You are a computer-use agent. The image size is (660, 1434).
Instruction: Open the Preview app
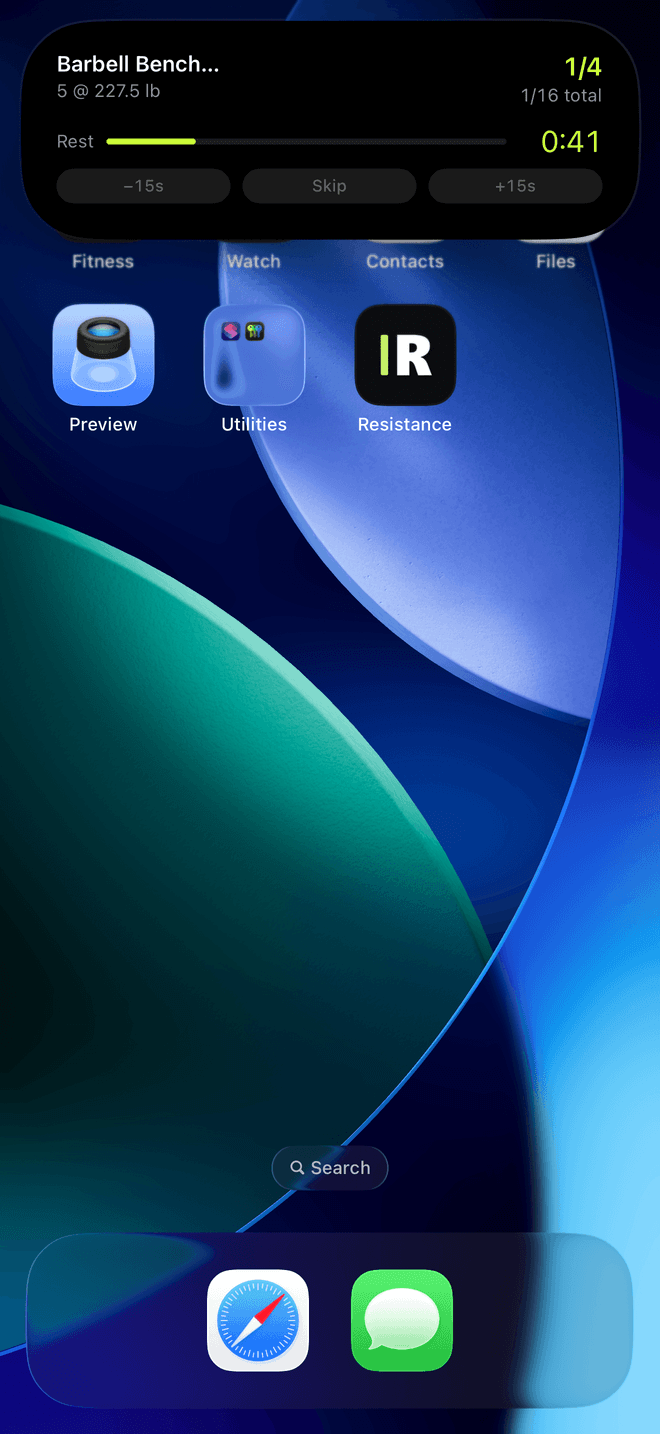[103, 355]
